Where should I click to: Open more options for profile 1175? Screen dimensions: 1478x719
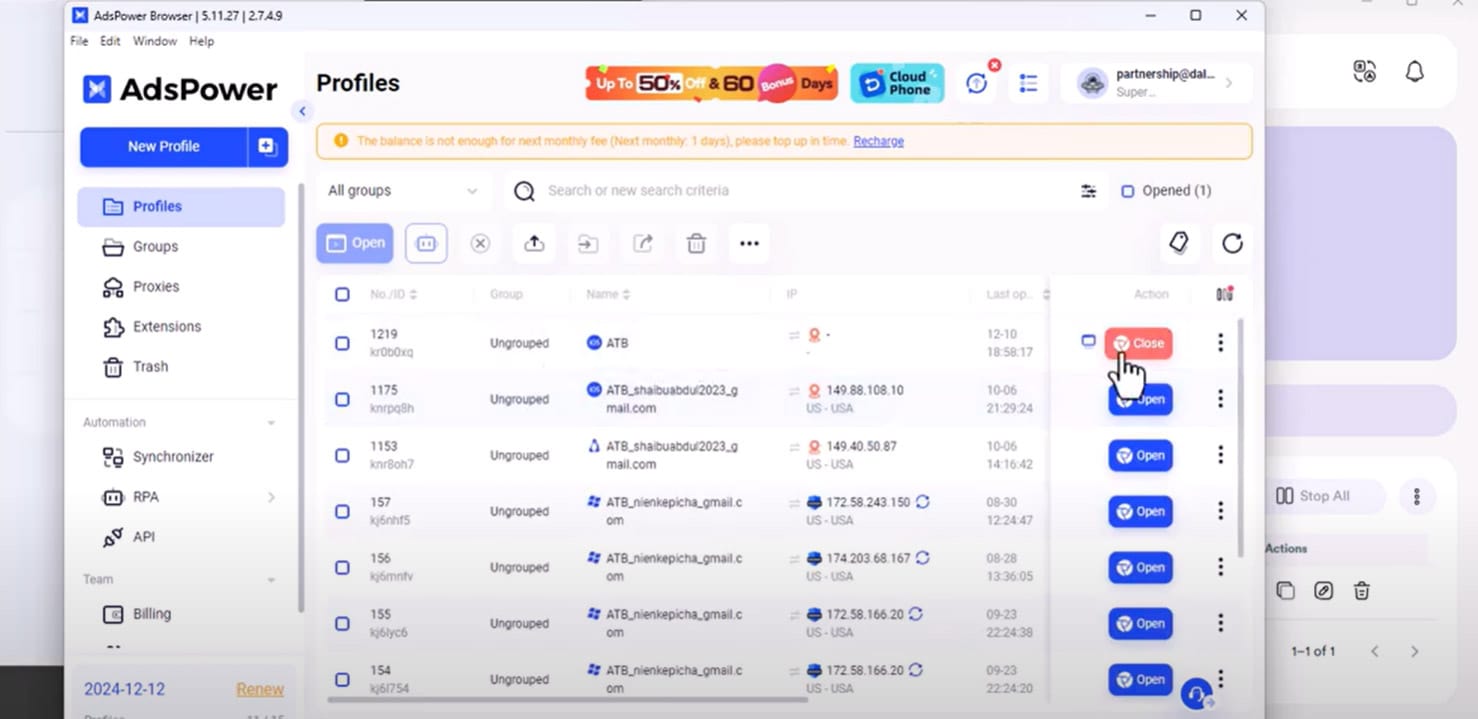click(x=1220, y=399)
